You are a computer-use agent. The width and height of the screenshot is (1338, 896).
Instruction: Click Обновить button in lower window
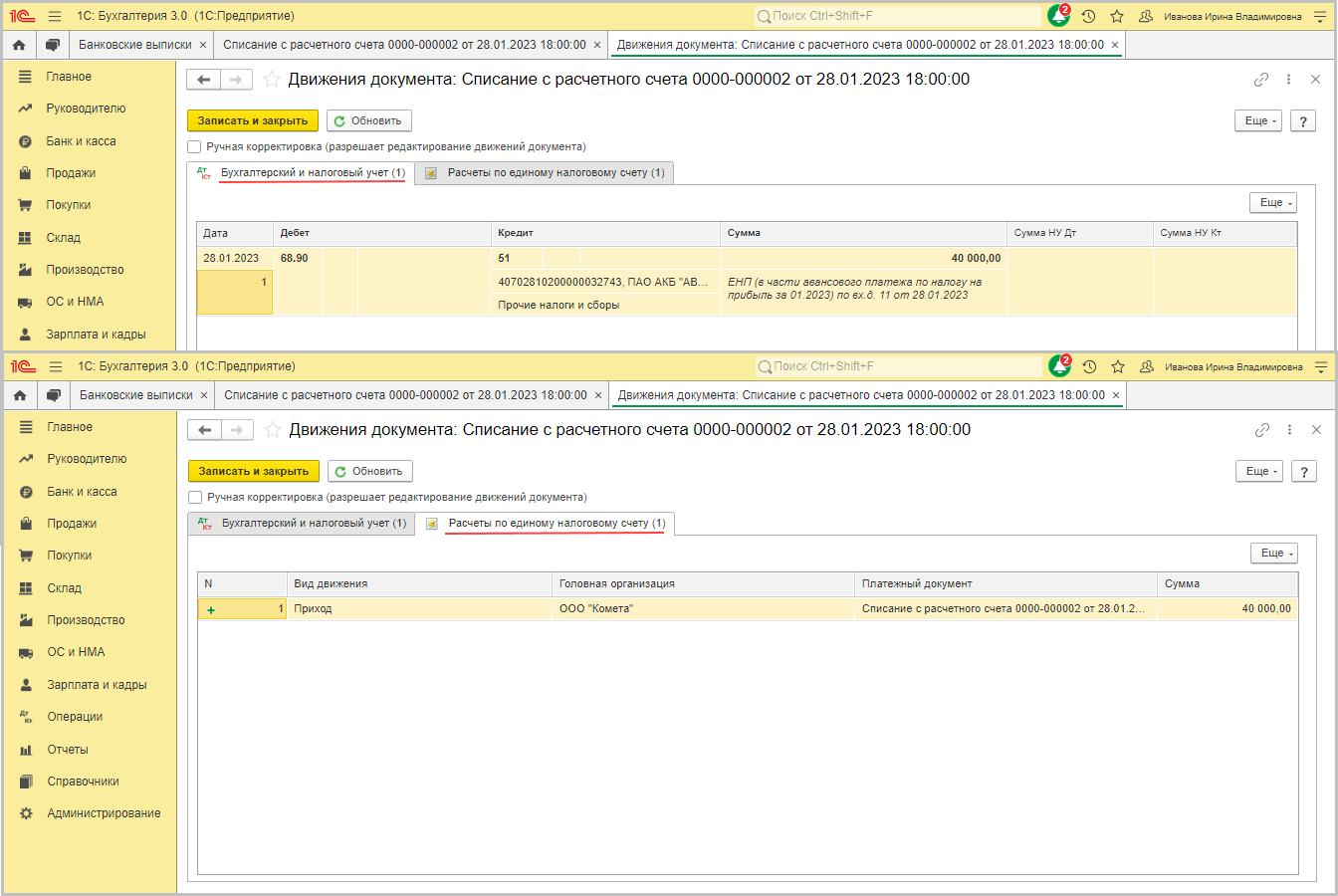(x=369, y=471)
